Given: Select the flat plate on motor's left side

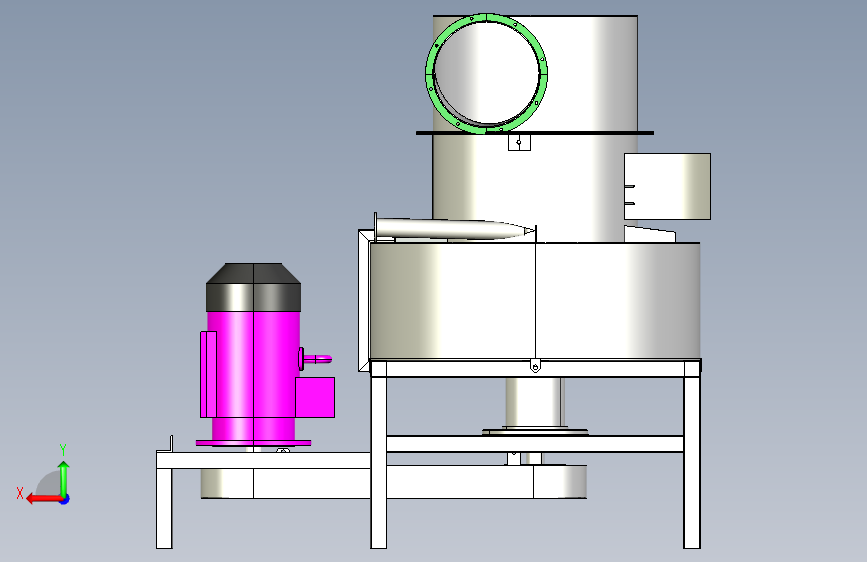Looking at the screenshot, I should click(x=208, y=374).
